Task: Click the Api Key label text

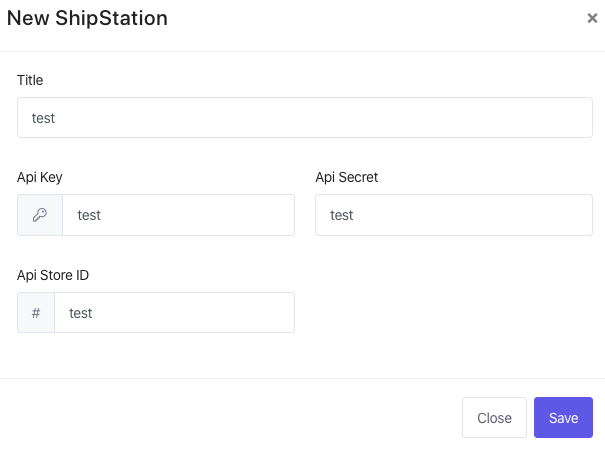Action: [40, 177]
